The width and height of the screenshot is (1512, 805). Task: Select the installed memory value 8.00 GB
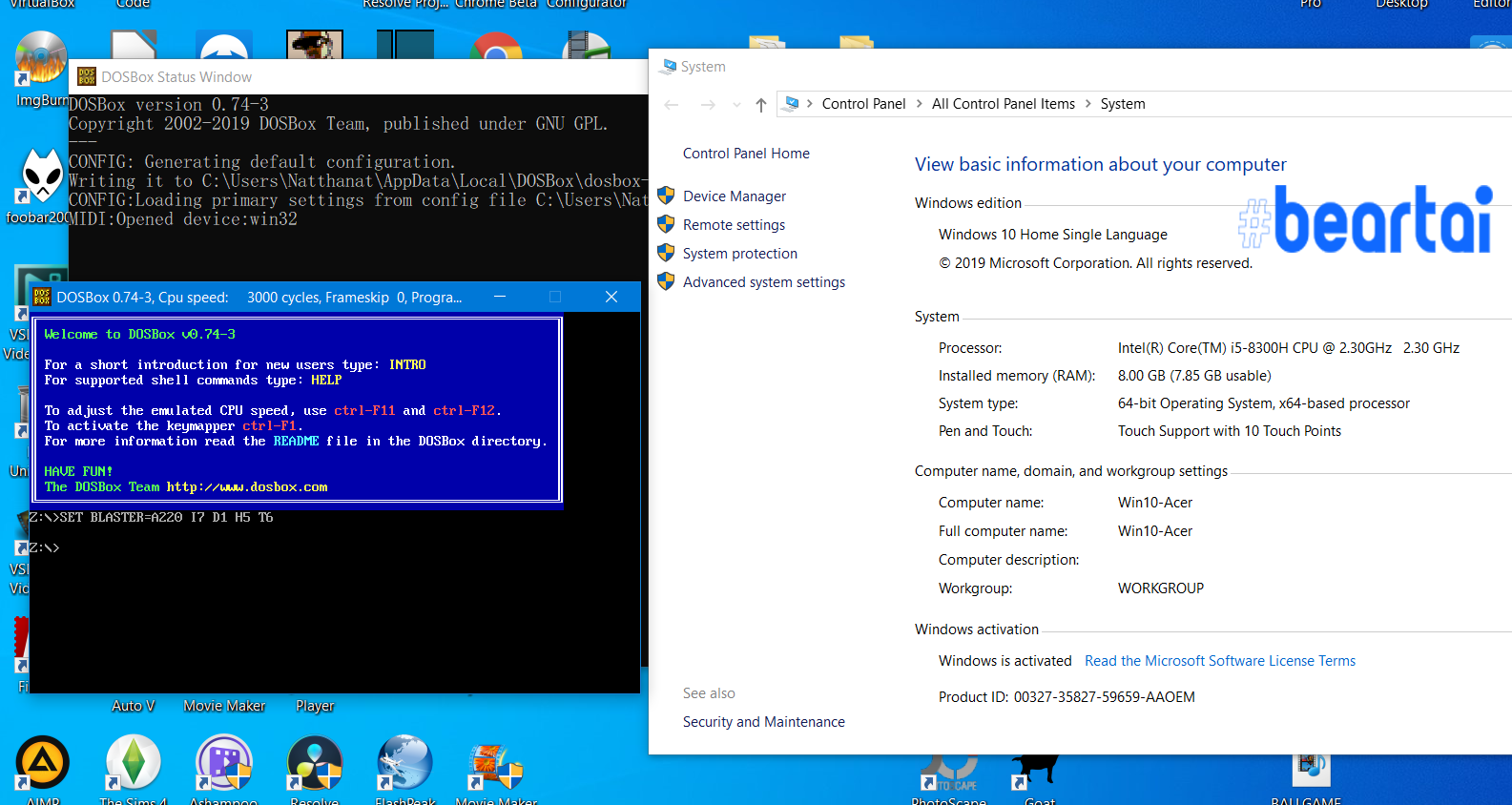(x=1194, y=376)
